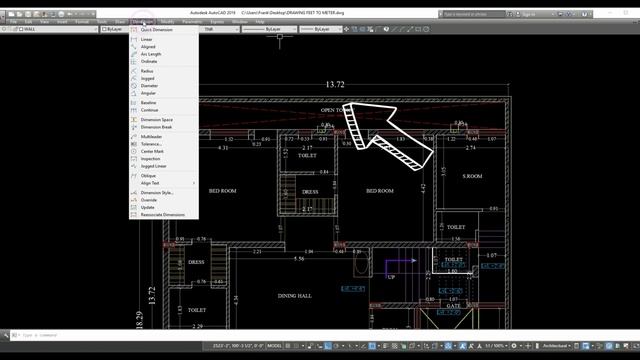Select the Radius dimension icon
640x360 pixels.
(134, 71)
